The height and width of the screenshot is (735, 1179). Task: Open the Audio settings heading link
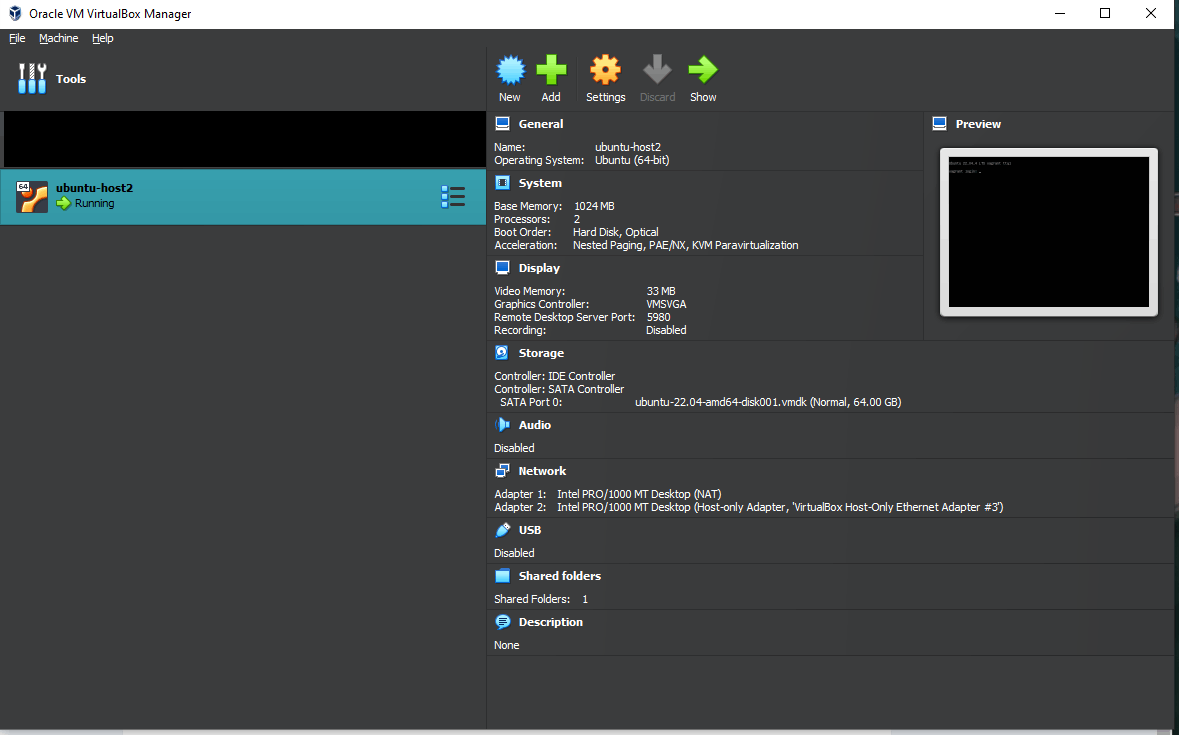[535, 425]
